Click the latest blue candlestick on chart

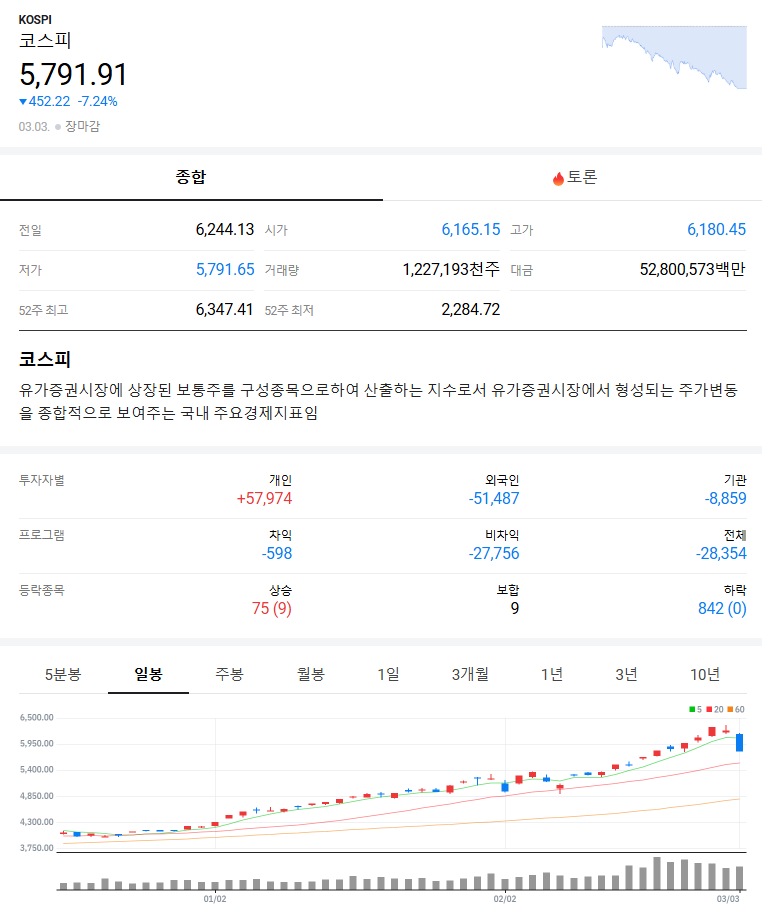click(x=740, y=742)
